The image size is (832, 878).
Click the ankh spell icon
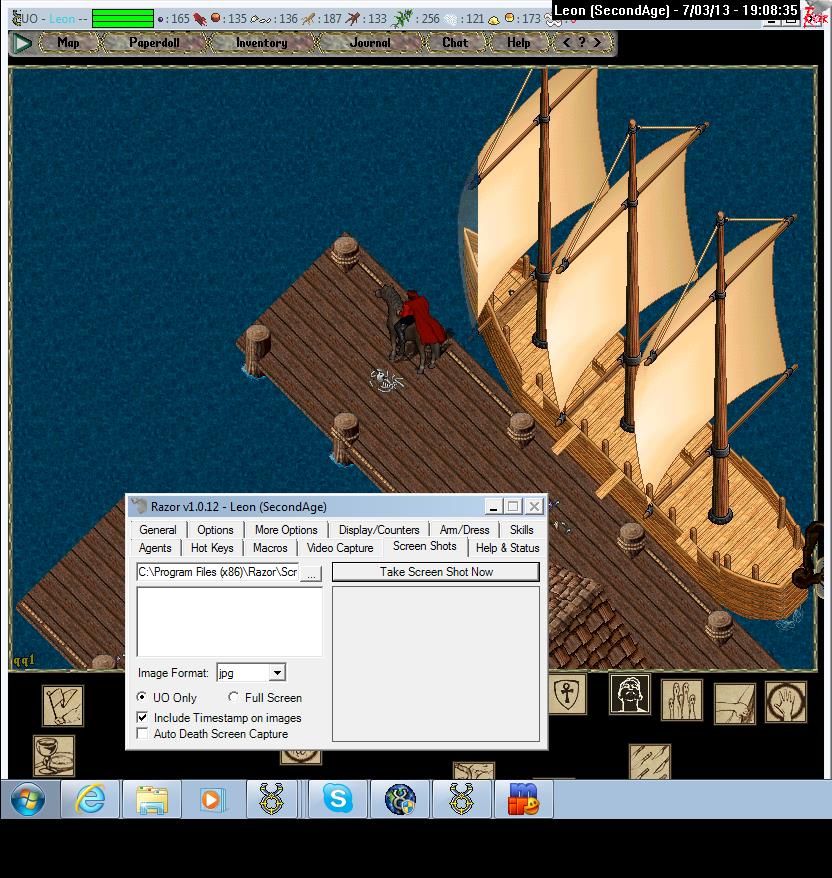tap(566, 694)
